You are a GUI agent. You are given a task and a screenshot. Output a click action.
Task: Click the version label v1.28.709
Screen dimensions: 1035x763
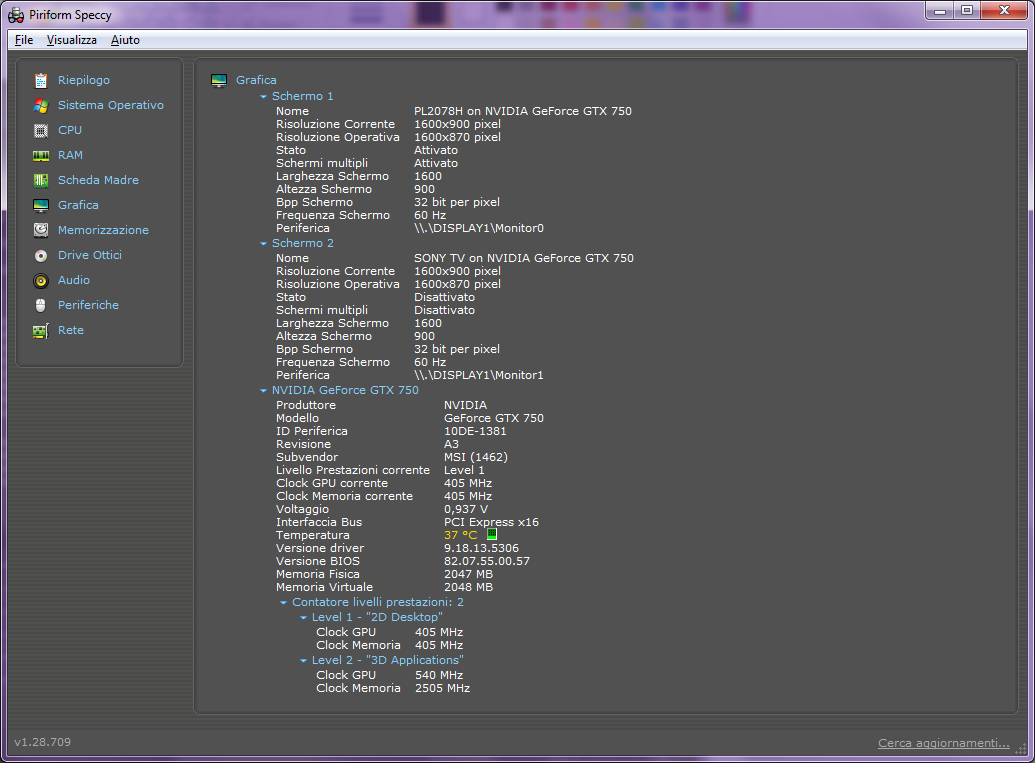[42, 742]
